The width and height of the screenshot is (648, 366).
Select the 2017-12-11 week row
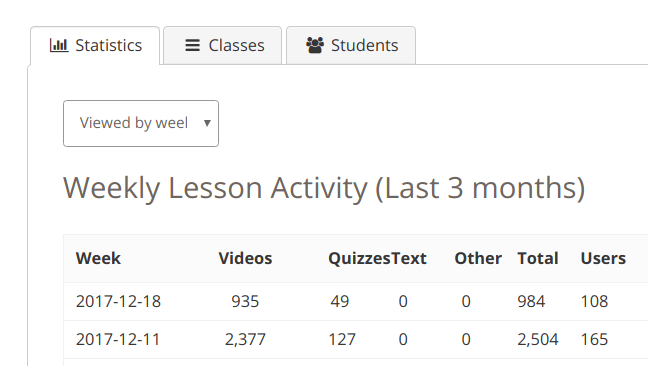pos(356,340)
